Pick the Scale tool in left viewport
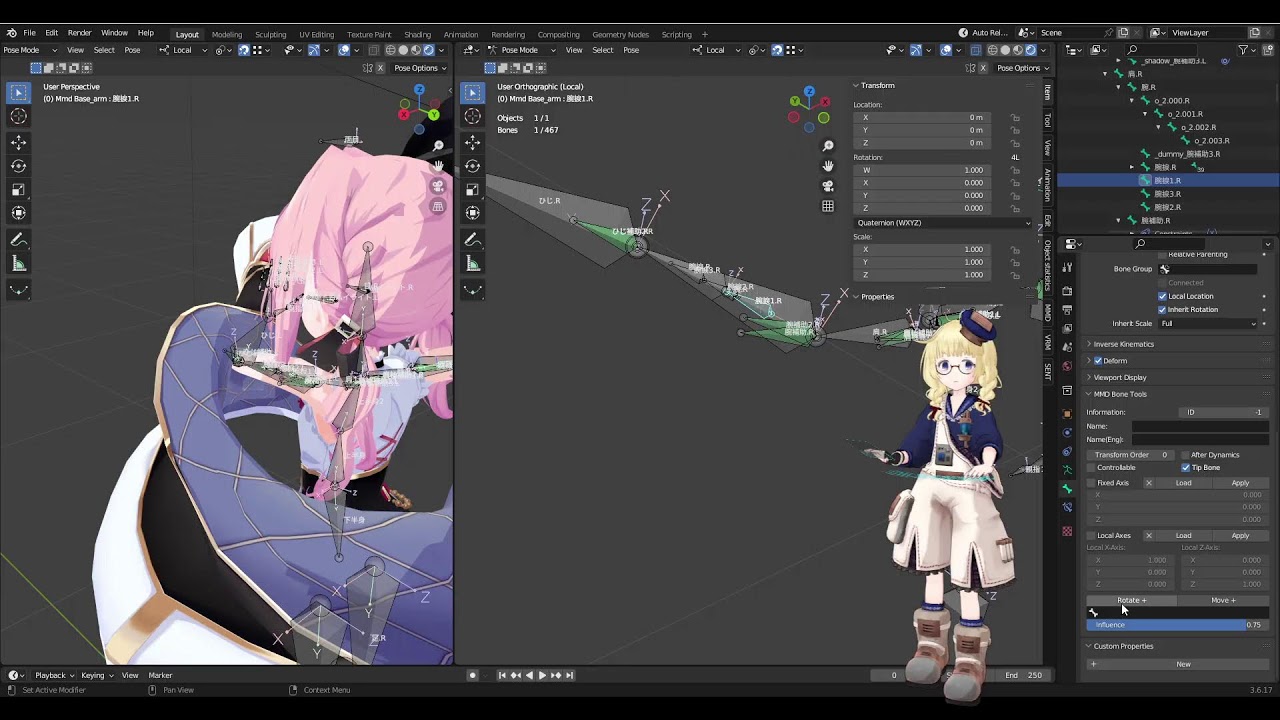The height and width of the screenshot is (720, 1280). point(18,189)
